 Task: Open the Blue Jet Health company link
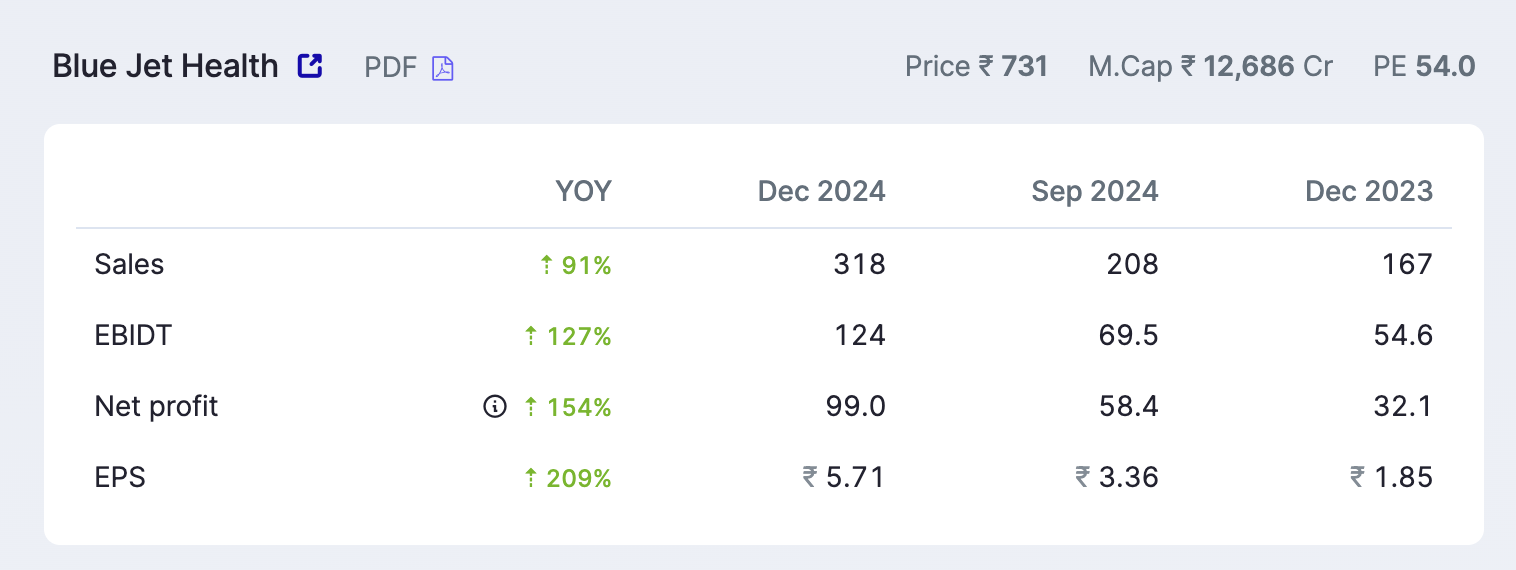(x=165, y=66)
